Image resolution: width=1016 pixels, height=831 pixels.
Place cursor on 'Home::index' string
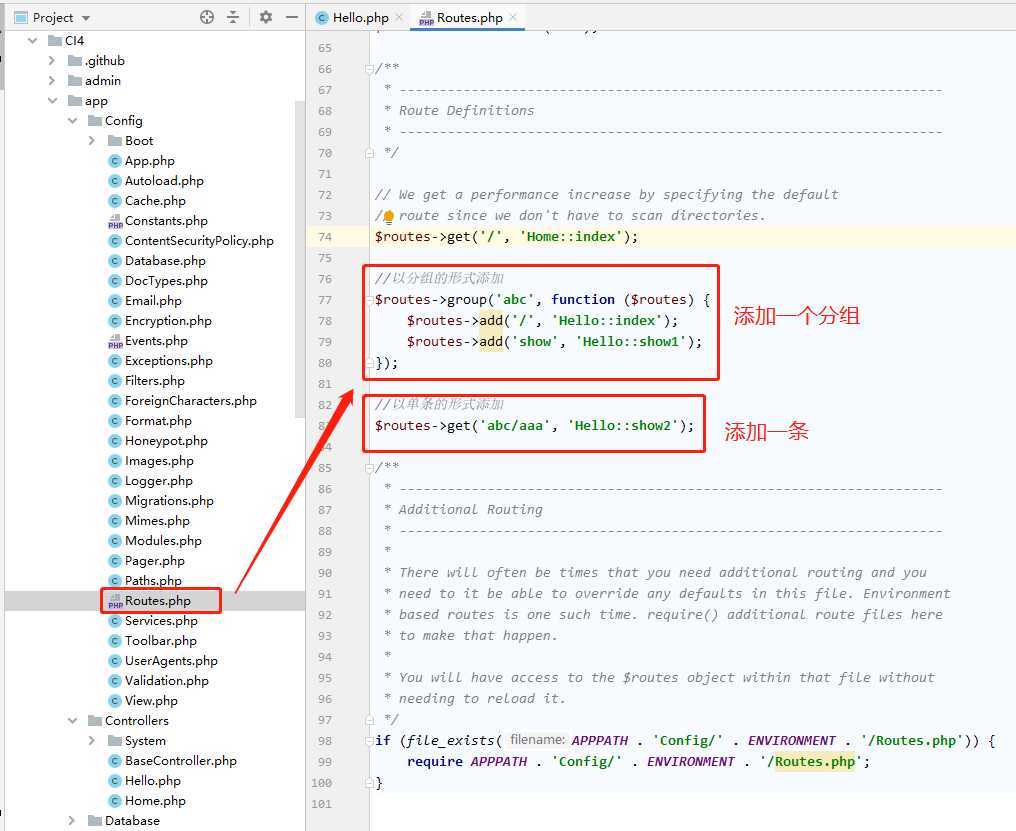pos(571,237)
